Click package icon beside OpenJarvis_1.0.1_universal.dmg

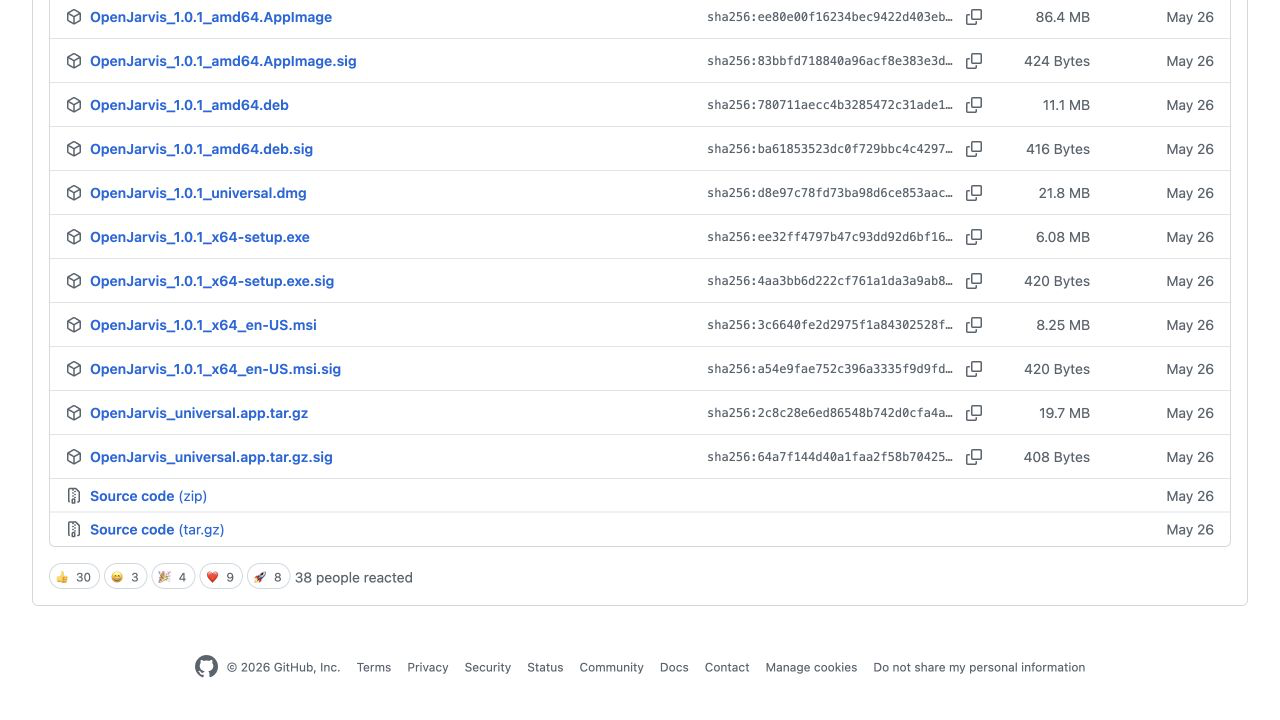[74, 193]
